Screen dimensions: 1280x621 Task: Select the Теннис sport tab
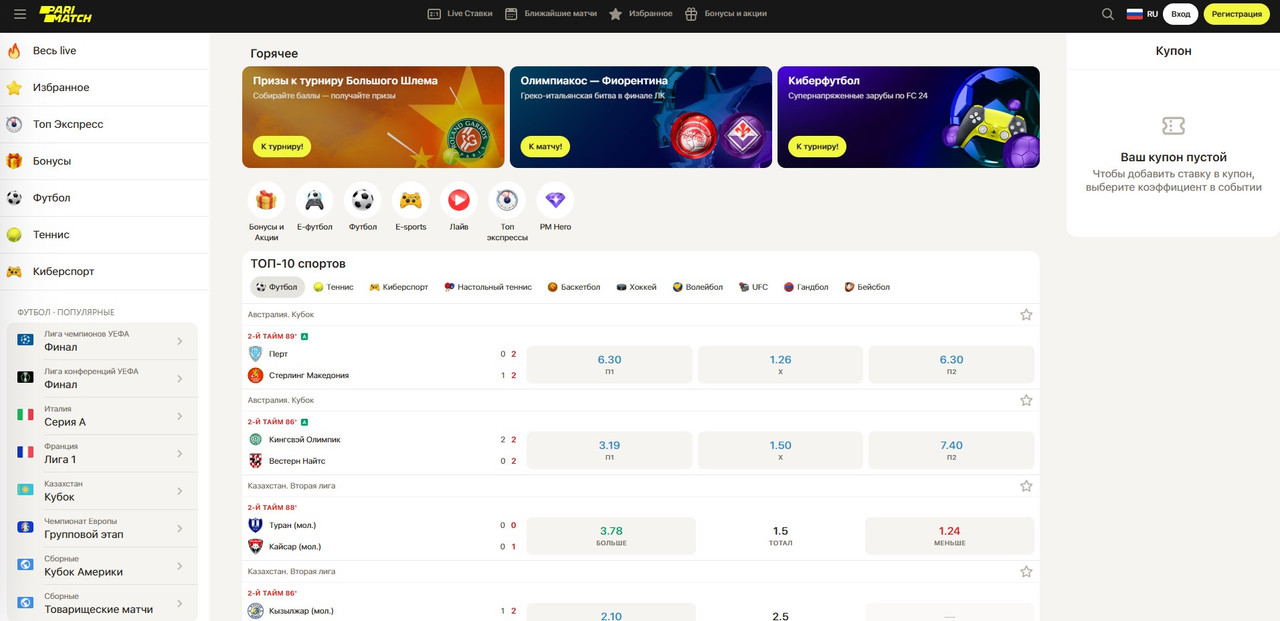click(333, 287)
